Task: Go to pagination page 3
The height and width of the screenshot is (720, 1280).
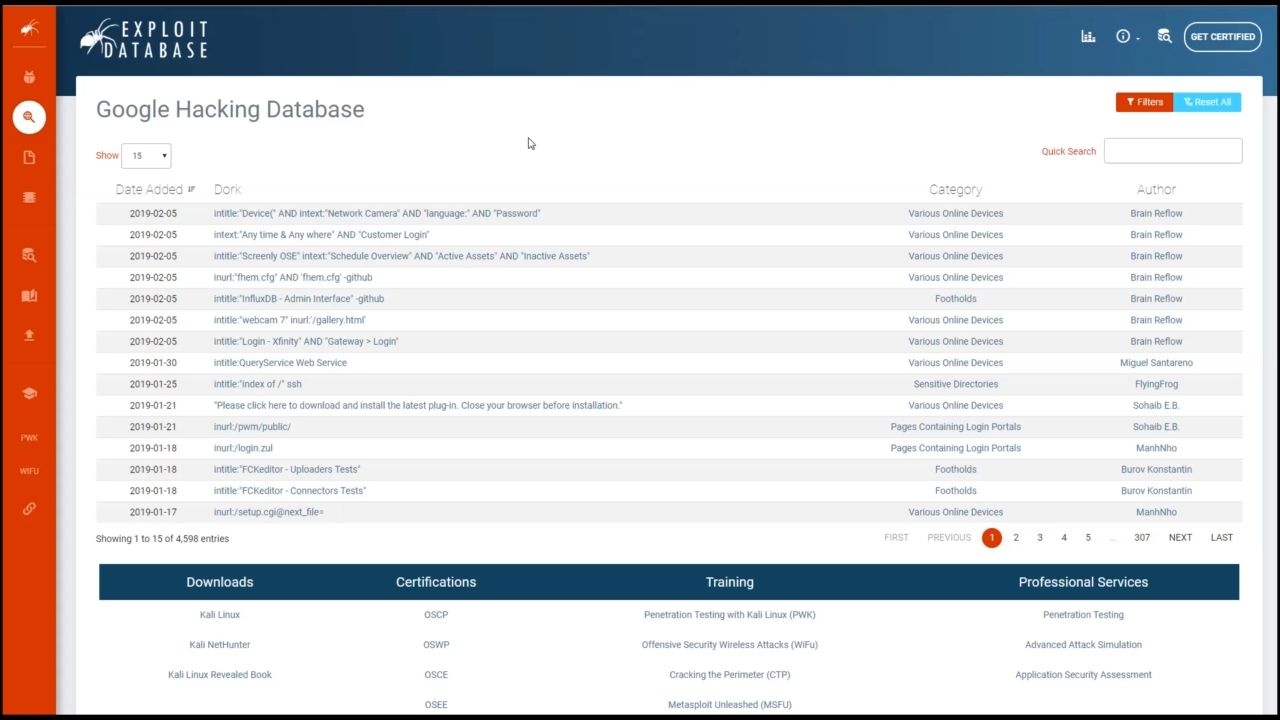Action: point(1040,538)
